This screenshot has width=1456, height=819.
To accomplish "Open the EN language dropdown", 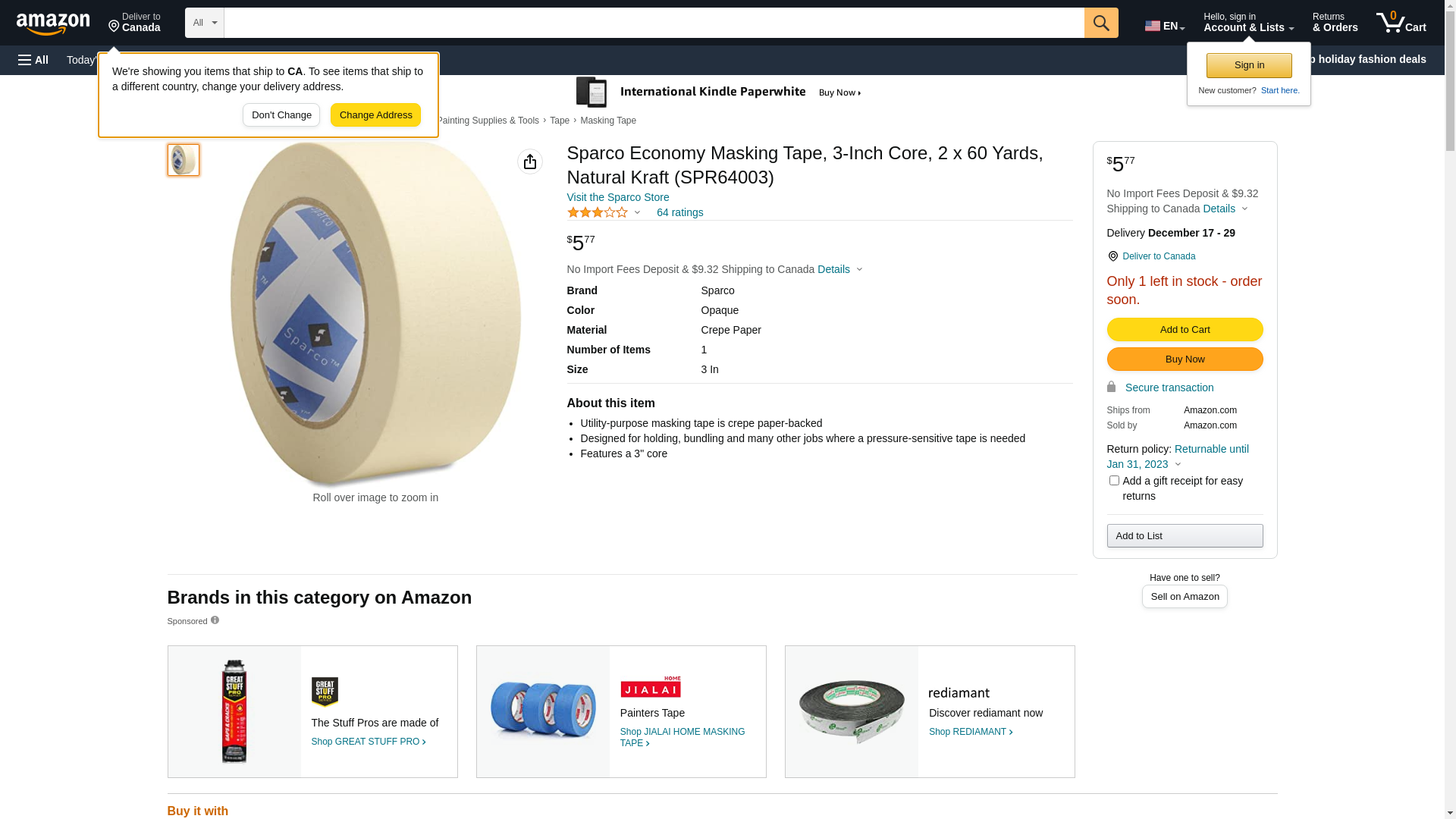I will click(1164, 26).
